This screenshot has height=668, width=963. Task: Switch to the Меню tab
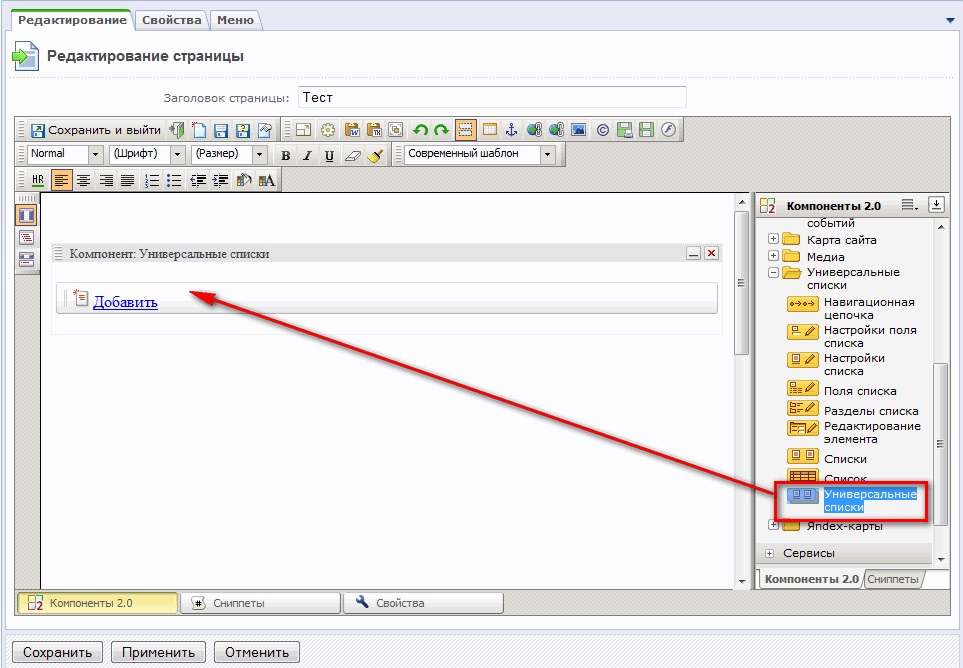click(x=235, y=20)
